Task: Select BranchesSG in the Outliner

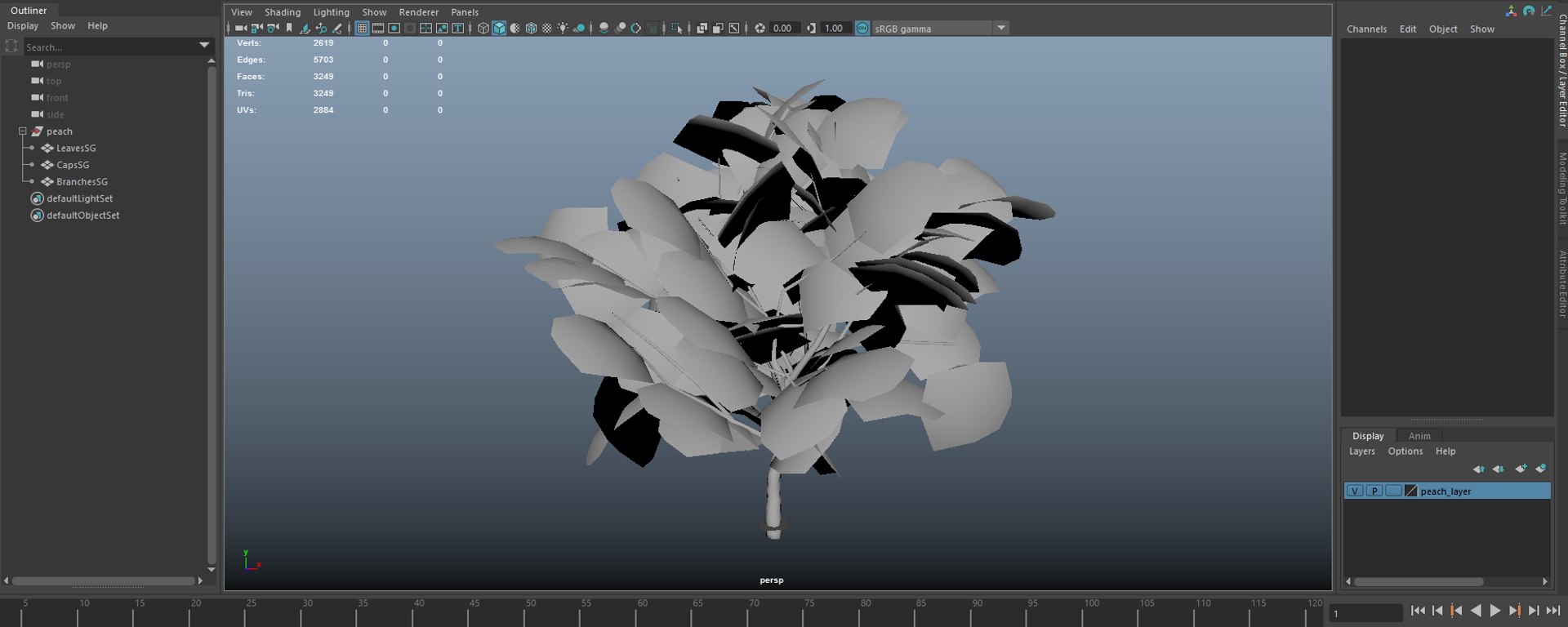Action: [x=82, y=182]
